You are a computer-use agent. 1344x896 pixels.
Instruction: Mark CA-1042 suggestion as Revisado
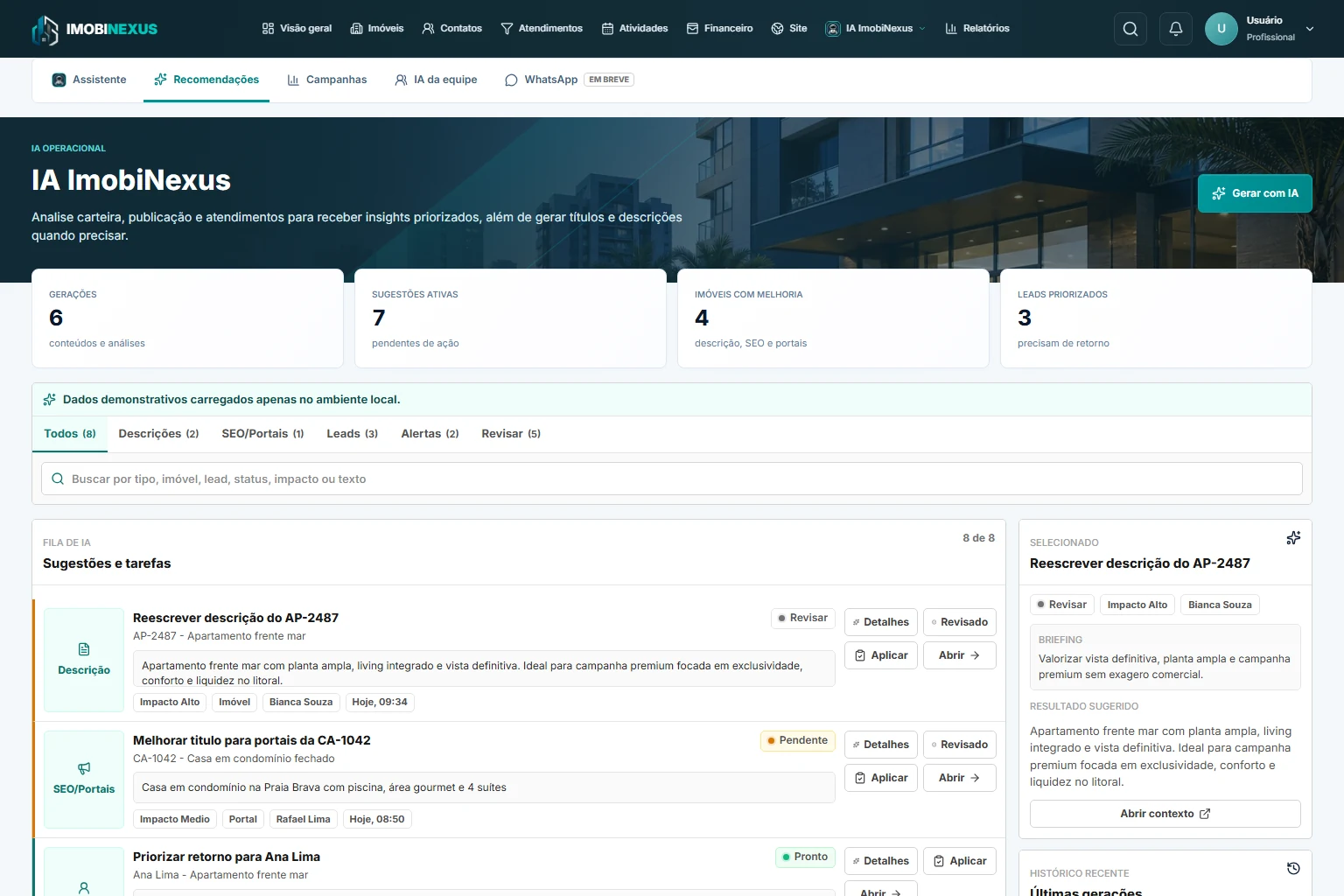click(960, 745)
